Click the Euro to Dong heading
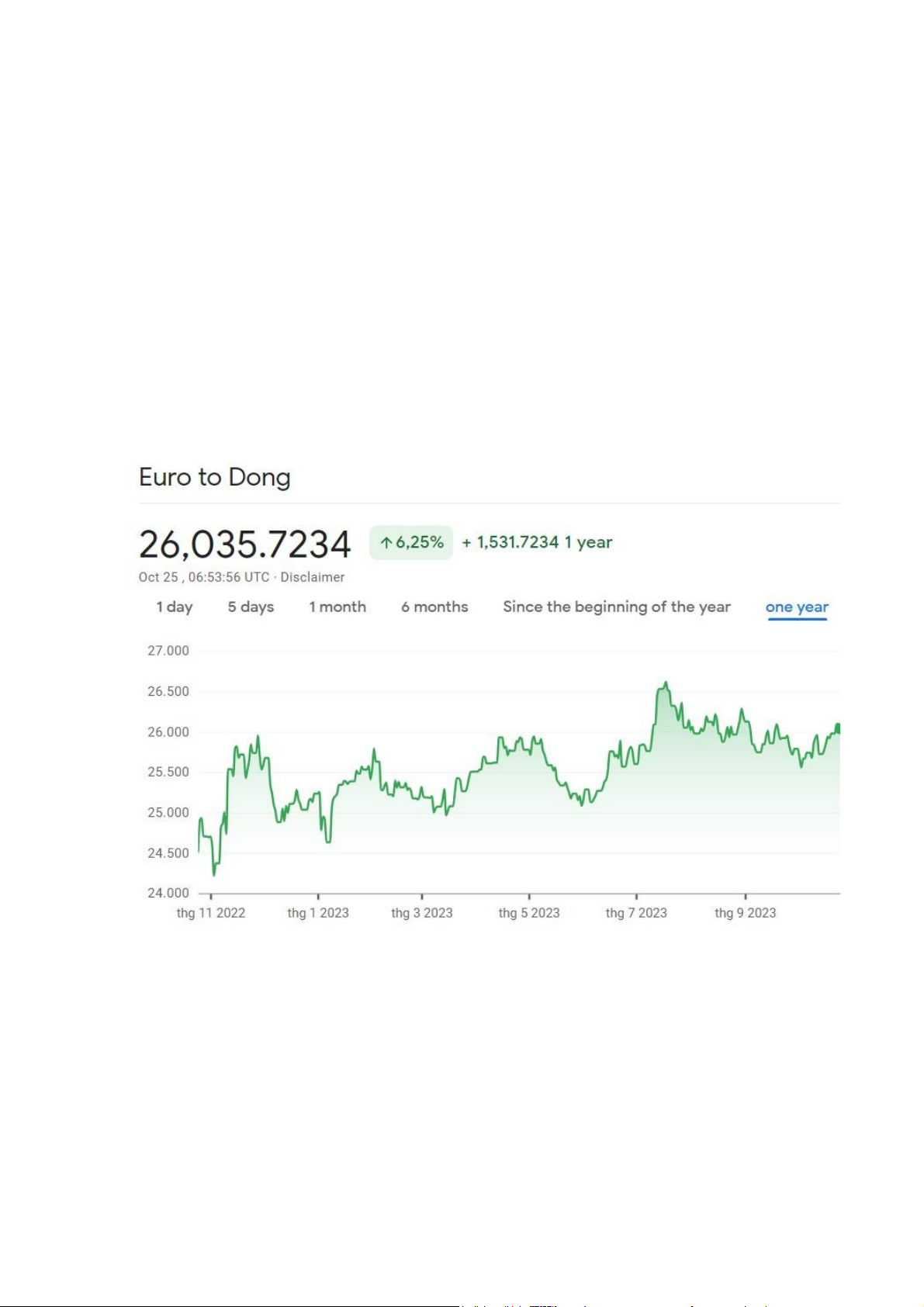The width and height of the screenshot is (924, 1307). point(215,477)
